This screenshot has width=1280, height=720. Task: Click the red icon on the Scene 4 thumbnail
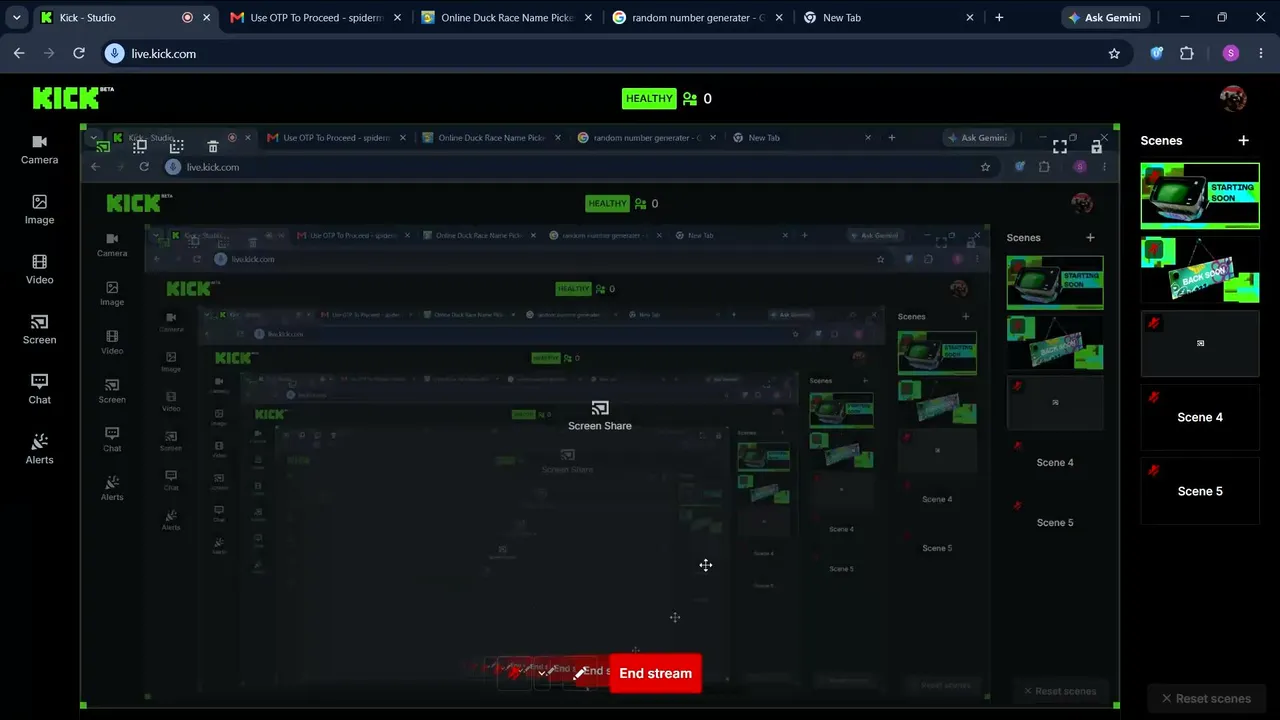[x=1154, y=397]
